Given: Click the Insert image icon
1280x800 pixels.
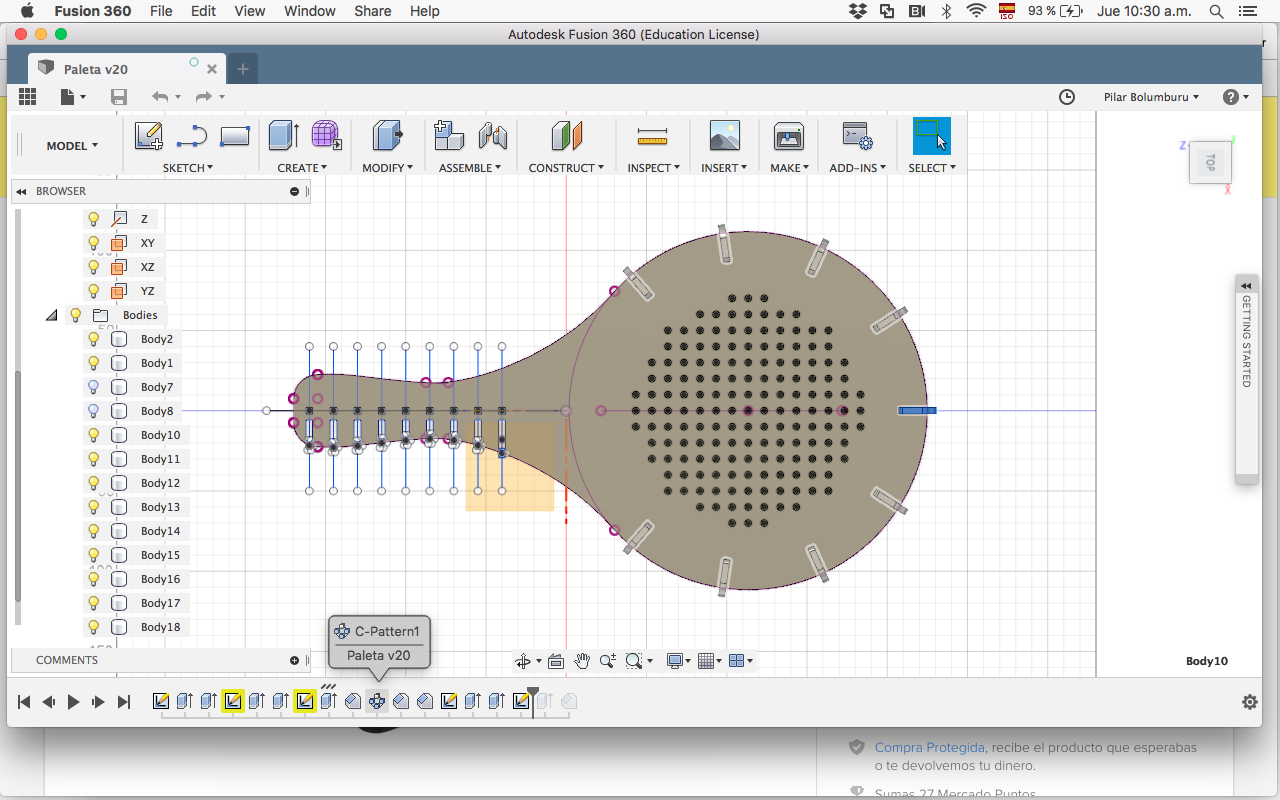Looking at the screenshot, I should pos(724,136).
